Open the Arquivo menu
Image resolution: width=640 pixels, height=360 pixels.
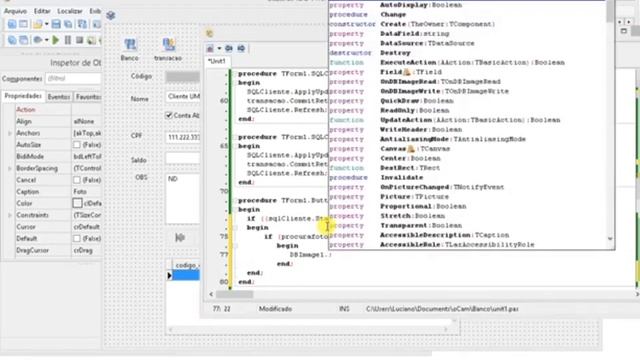[x=15, y=11]
